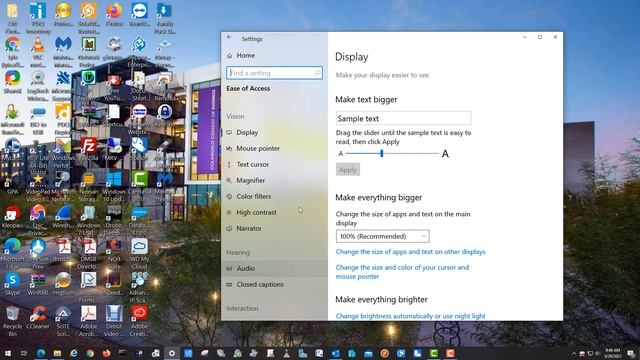Select the VideoPad Video Editor desktop icon
This screenshot has height=360, width=640.
click(38, 187)
